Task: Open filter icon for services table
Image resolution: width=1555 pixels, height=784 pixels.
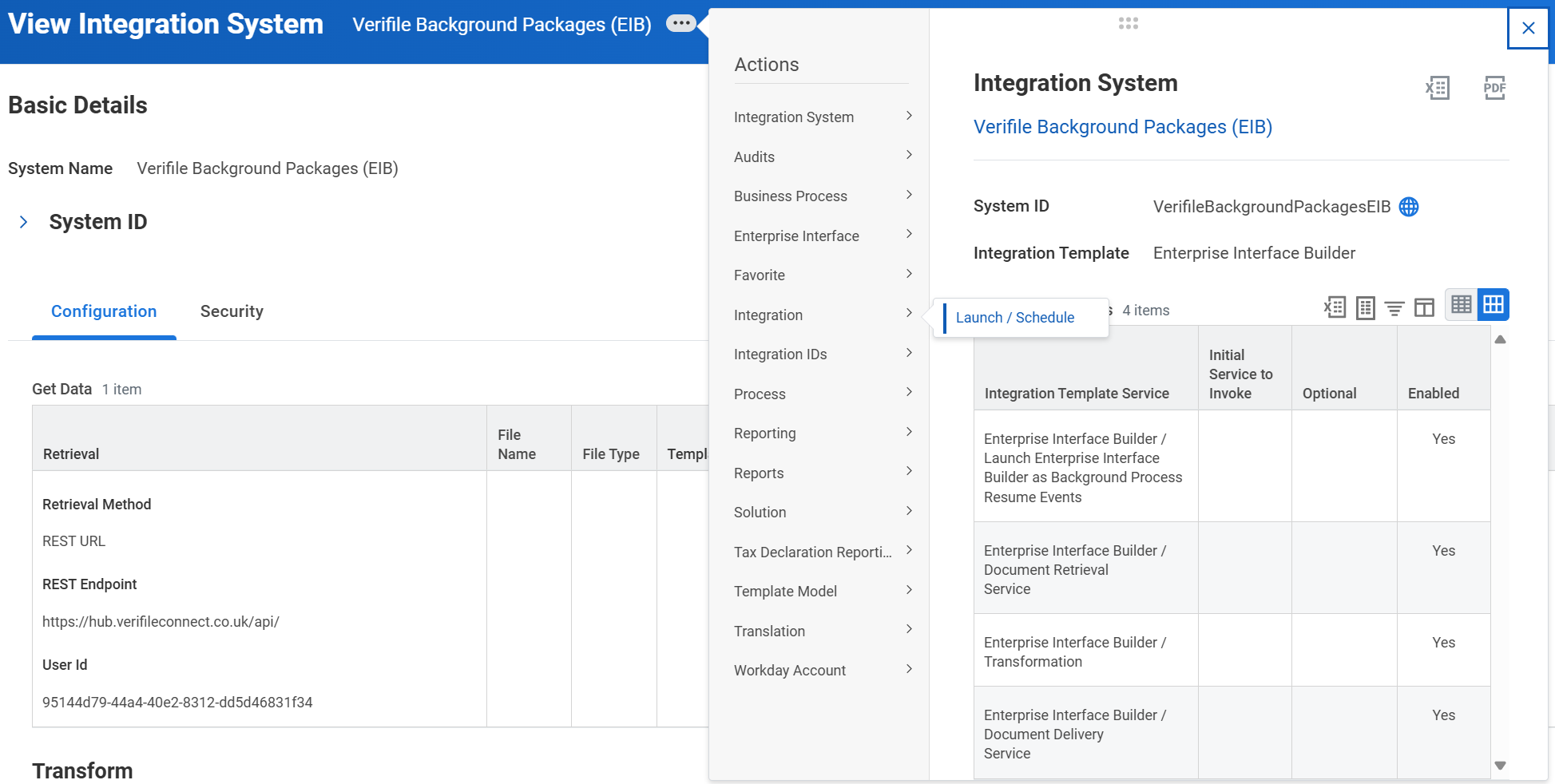Action: point(1394,308)
